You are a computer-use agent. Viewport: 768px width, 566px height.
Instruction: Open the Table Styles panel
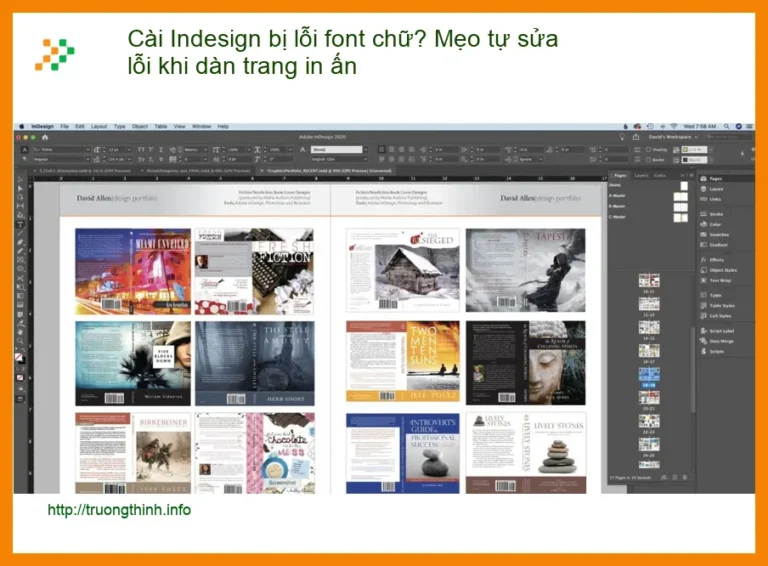(x=718, y=306)
